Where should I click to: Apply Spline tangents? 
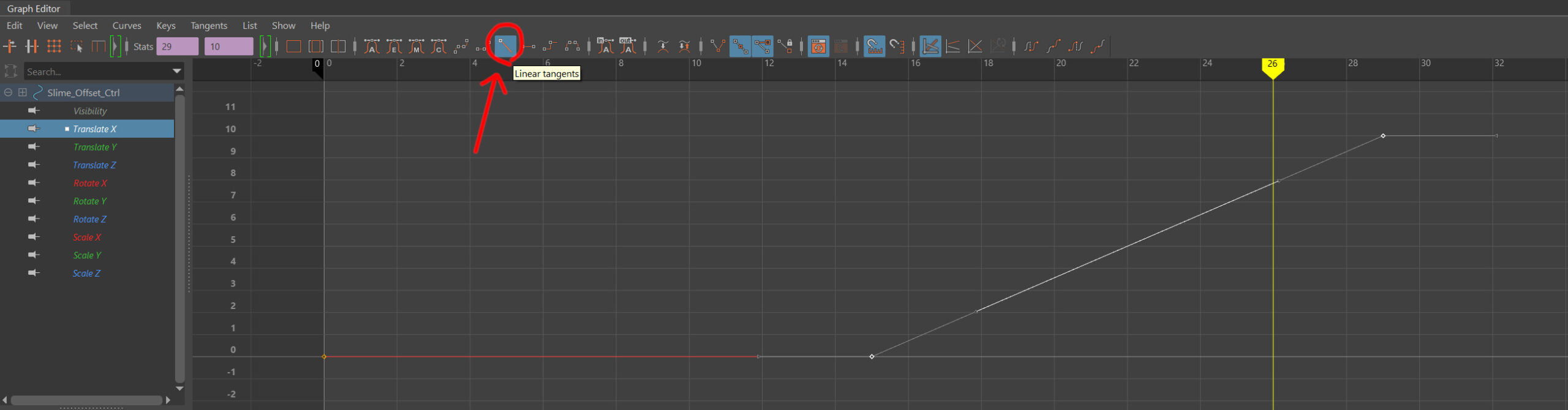click(461, 46)
